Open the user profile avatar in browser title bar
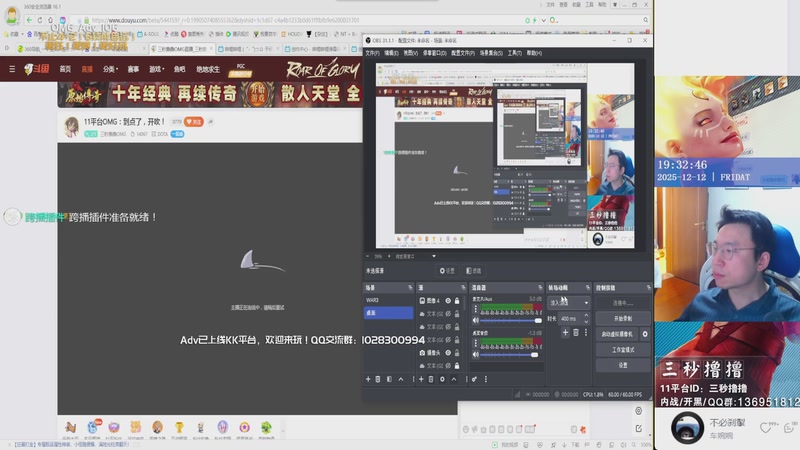This screenshot has height=450, width=800. [x=12, y=16]
